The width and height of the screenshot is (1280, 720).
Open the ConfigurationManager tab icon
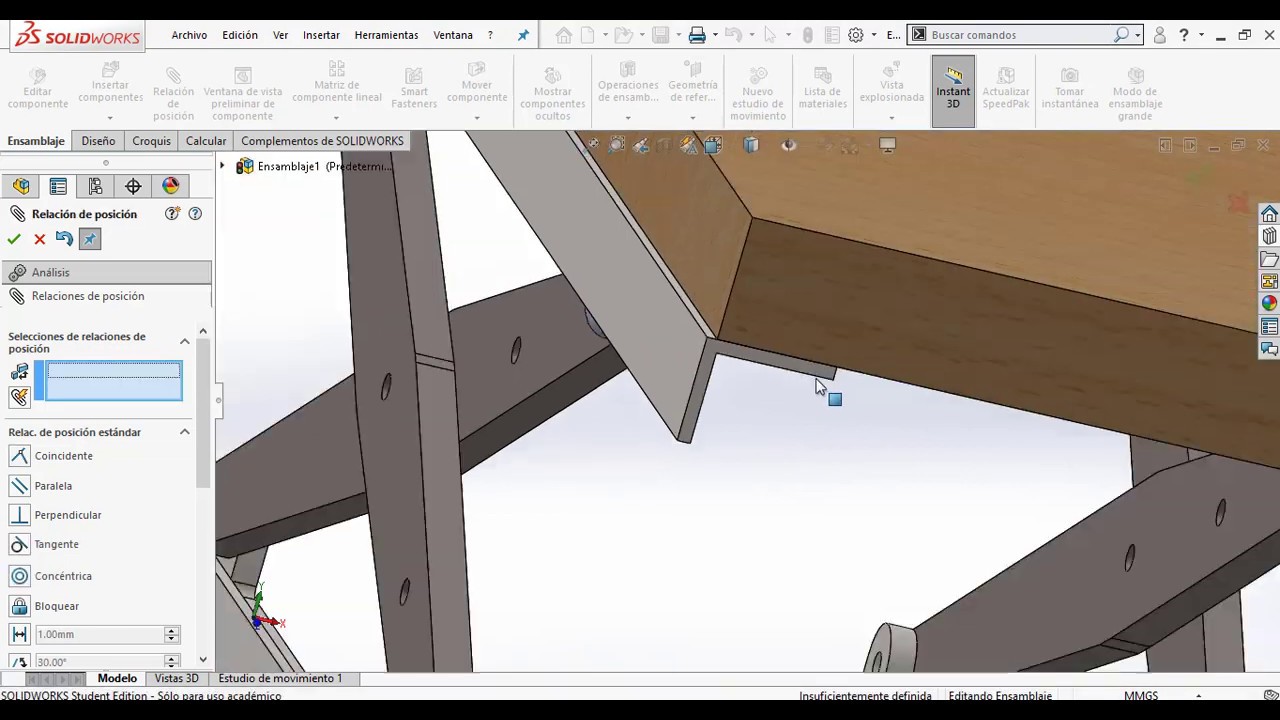click(x=95, y=186)
